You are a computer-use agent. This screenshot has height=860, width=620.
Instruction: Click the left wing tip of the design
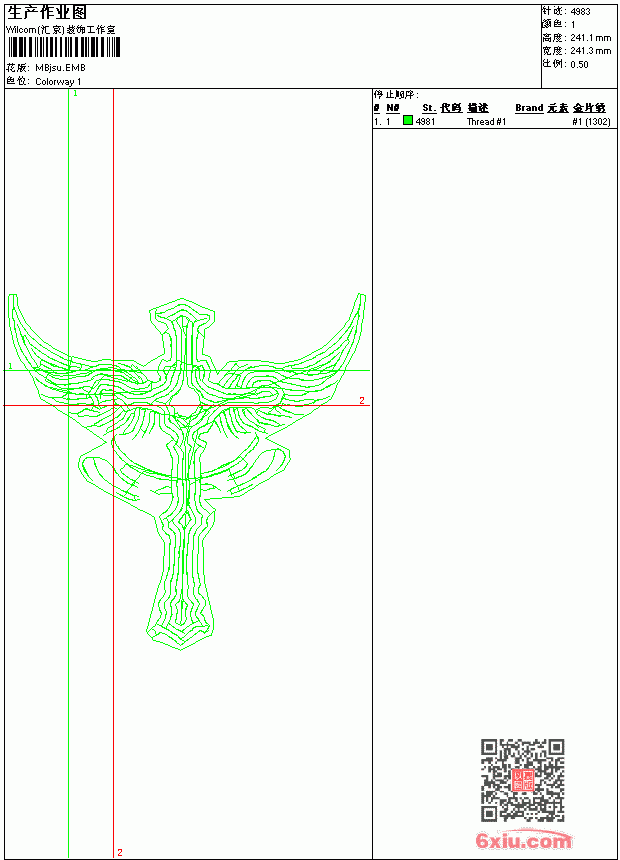(x=12, y=298)
